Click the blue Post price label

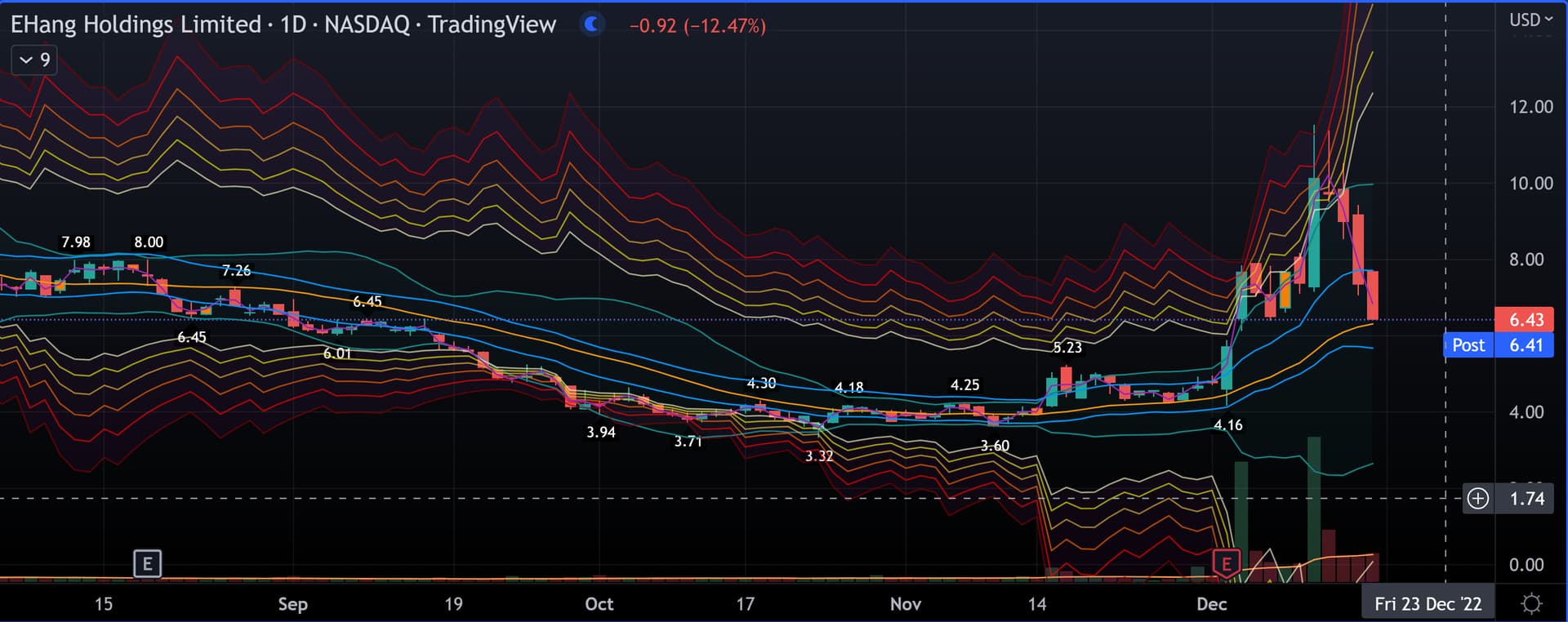tap(1468, 345)
